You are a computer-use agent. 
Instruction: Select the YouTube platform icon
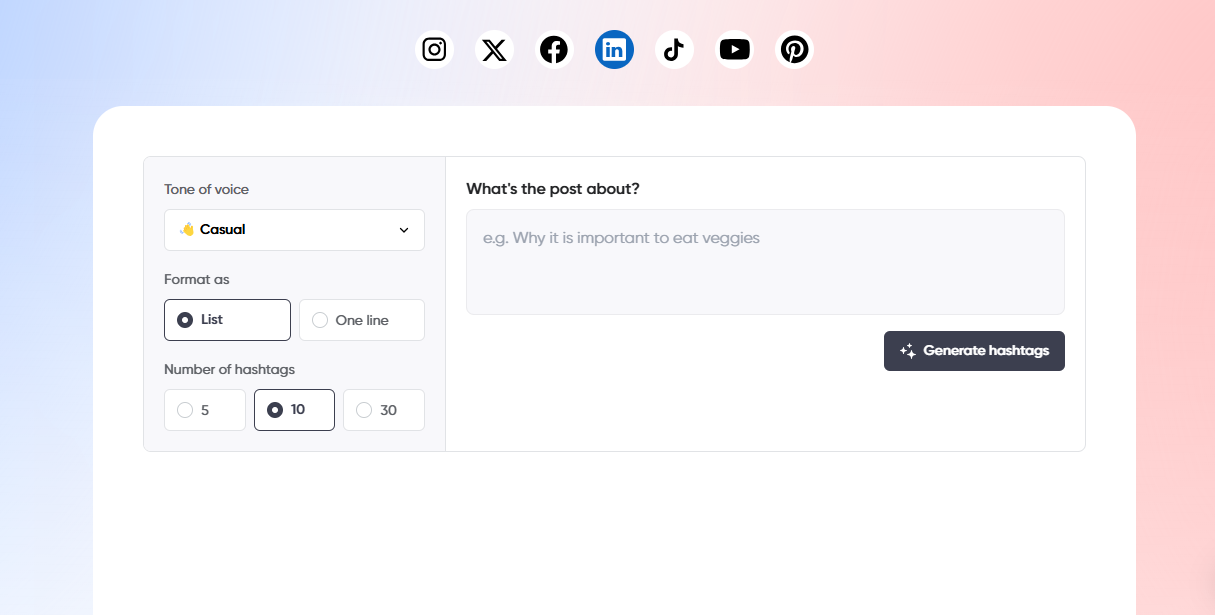[734, 49]
